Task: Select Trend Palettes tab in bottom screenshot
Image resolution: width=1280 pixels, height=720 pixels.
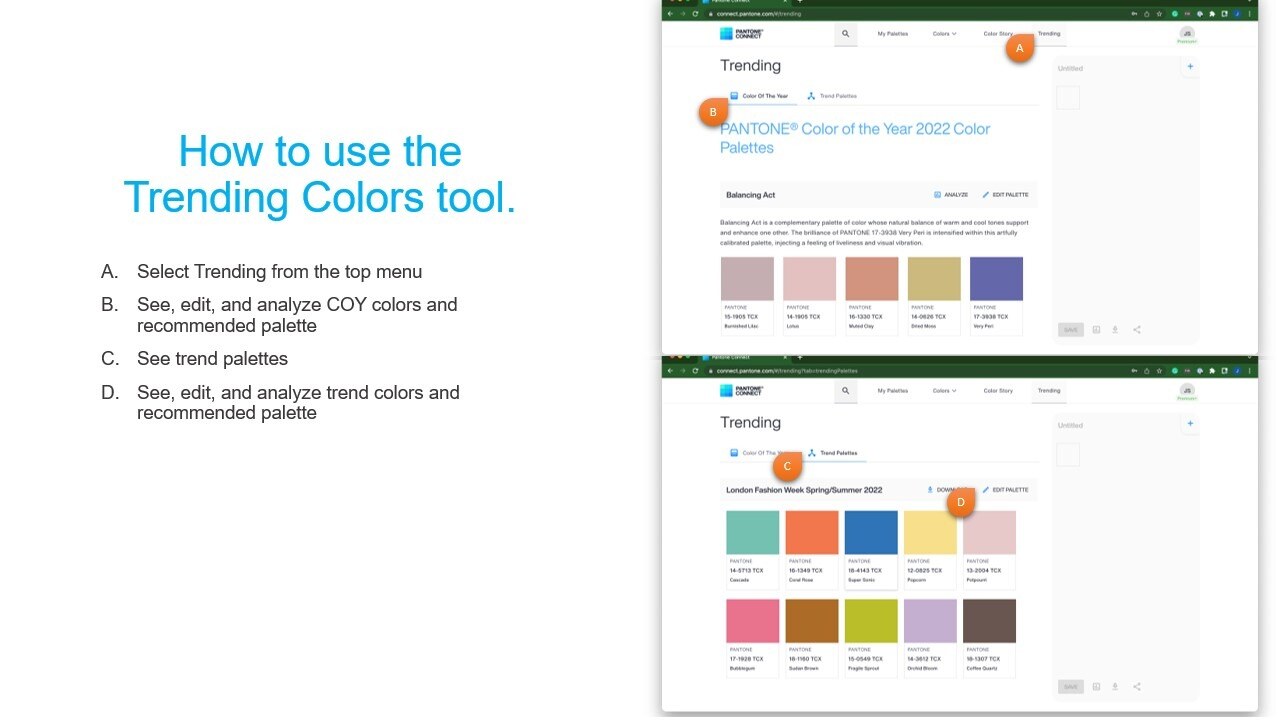Action: 832,453
